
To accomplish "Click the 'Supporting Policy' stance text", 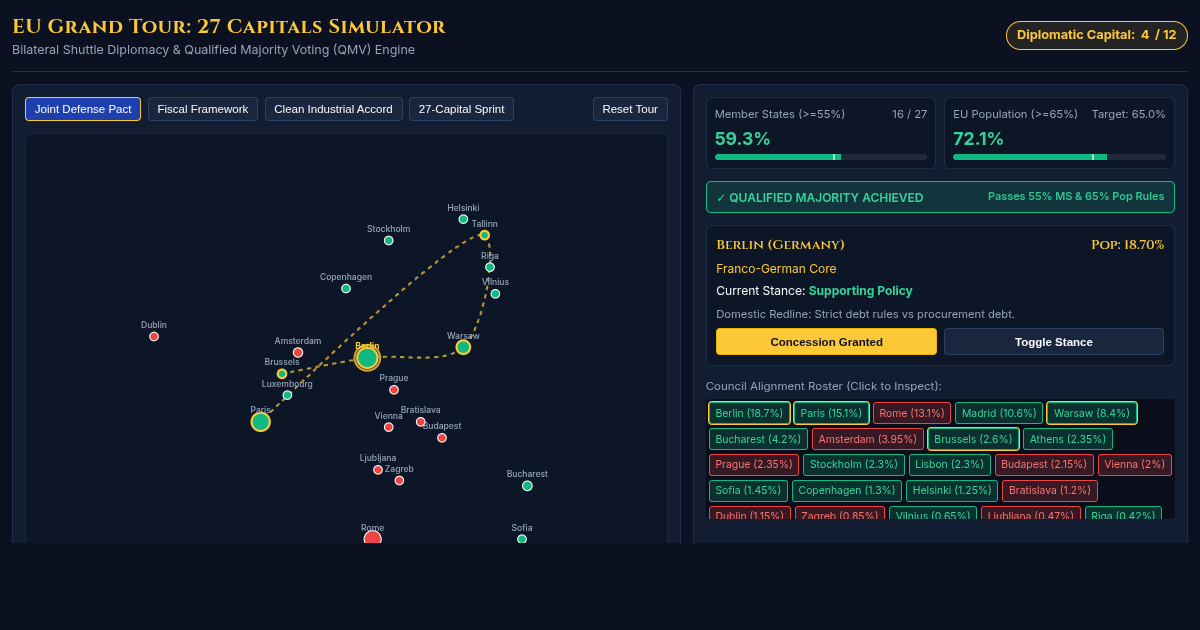I will tap(860, 291).
